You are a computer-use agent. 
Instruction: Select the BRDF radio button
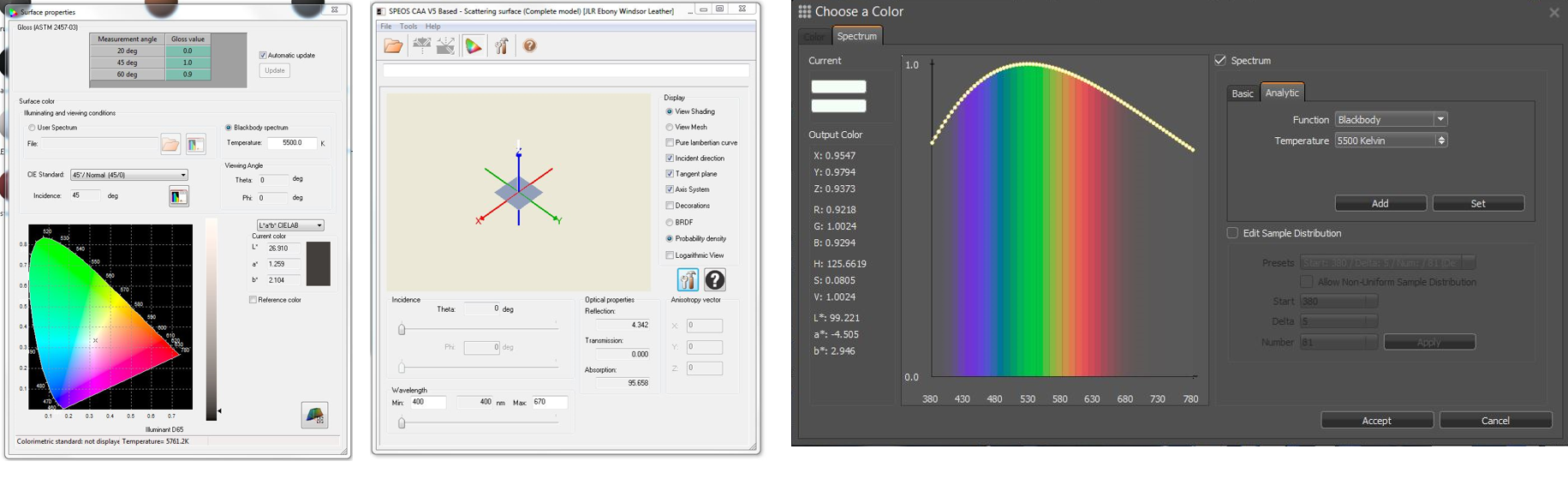(x=670, y=223)
